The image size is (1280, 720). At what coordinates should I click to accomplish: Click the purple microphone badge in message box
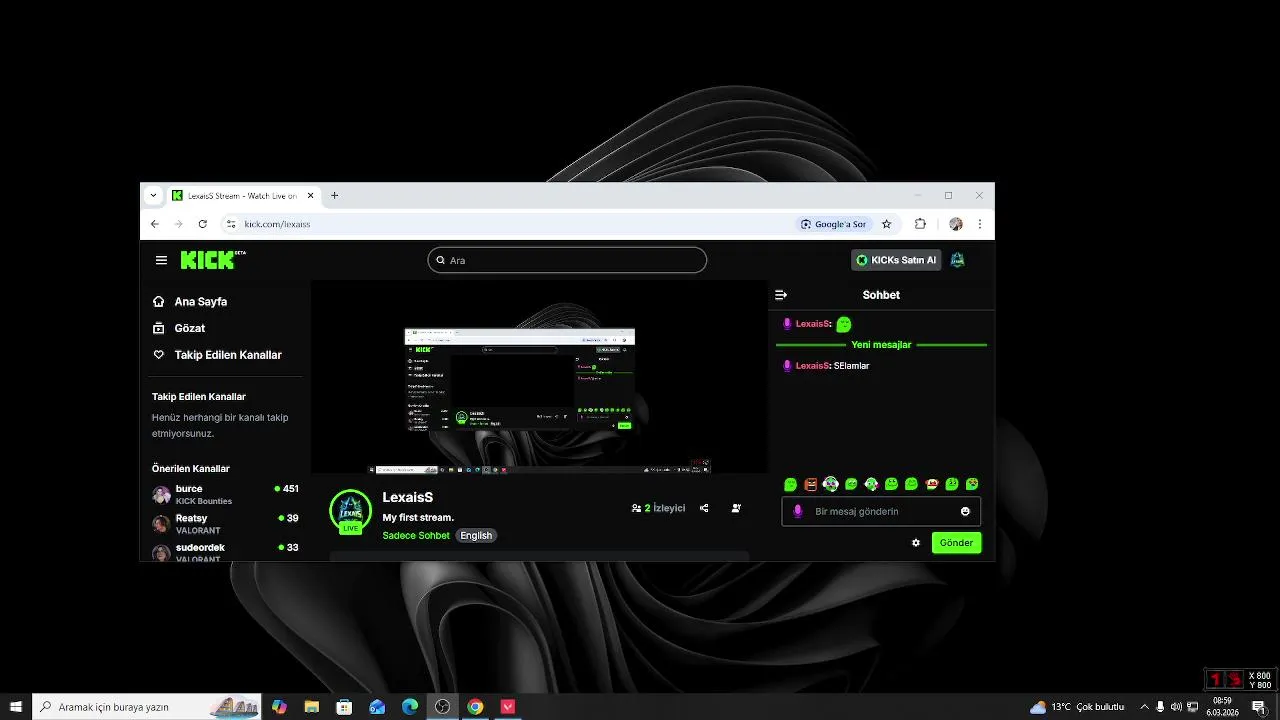(x=797, y=511)
